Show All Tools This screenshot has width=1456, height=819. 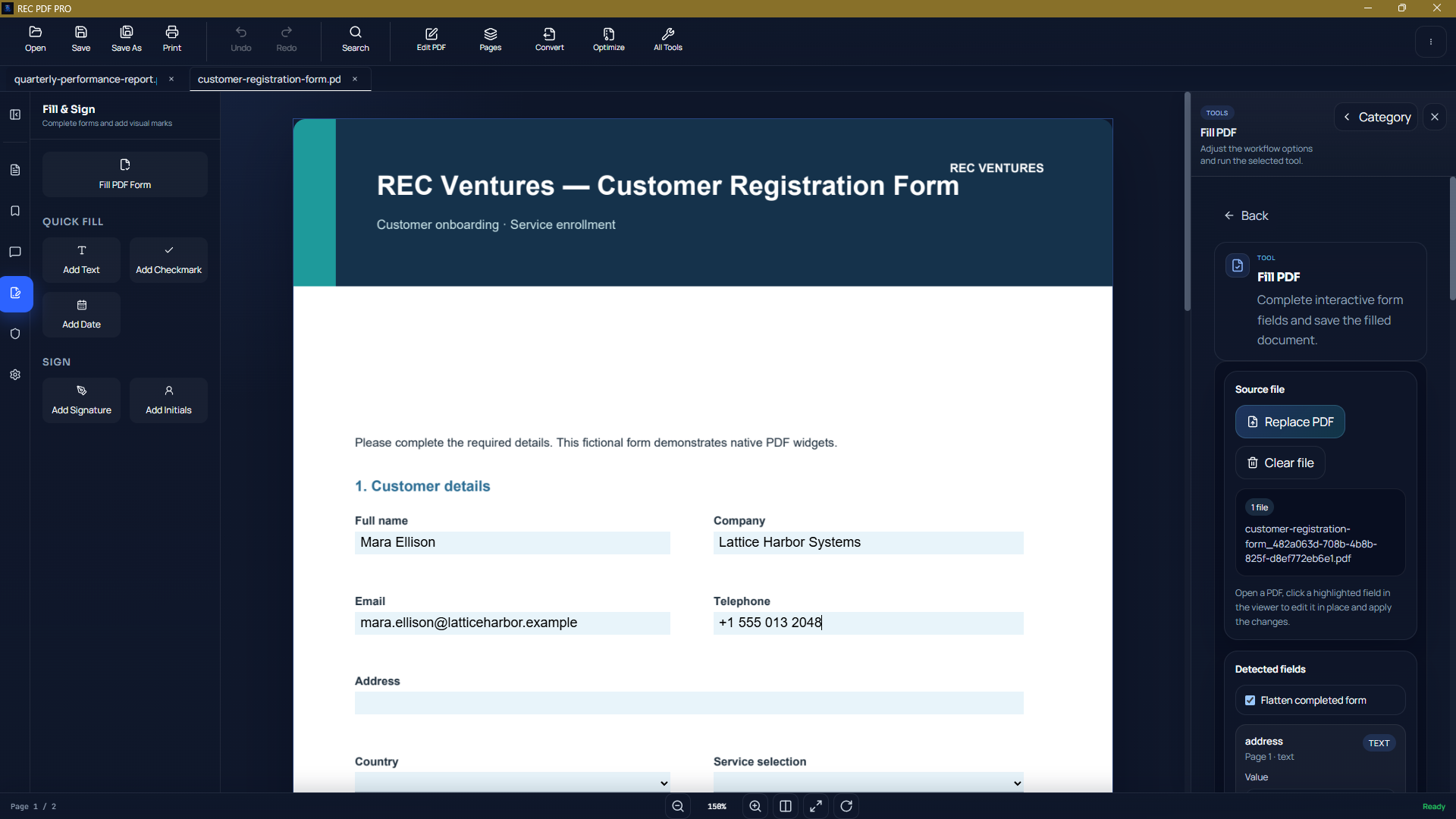(x=668, y=39)
